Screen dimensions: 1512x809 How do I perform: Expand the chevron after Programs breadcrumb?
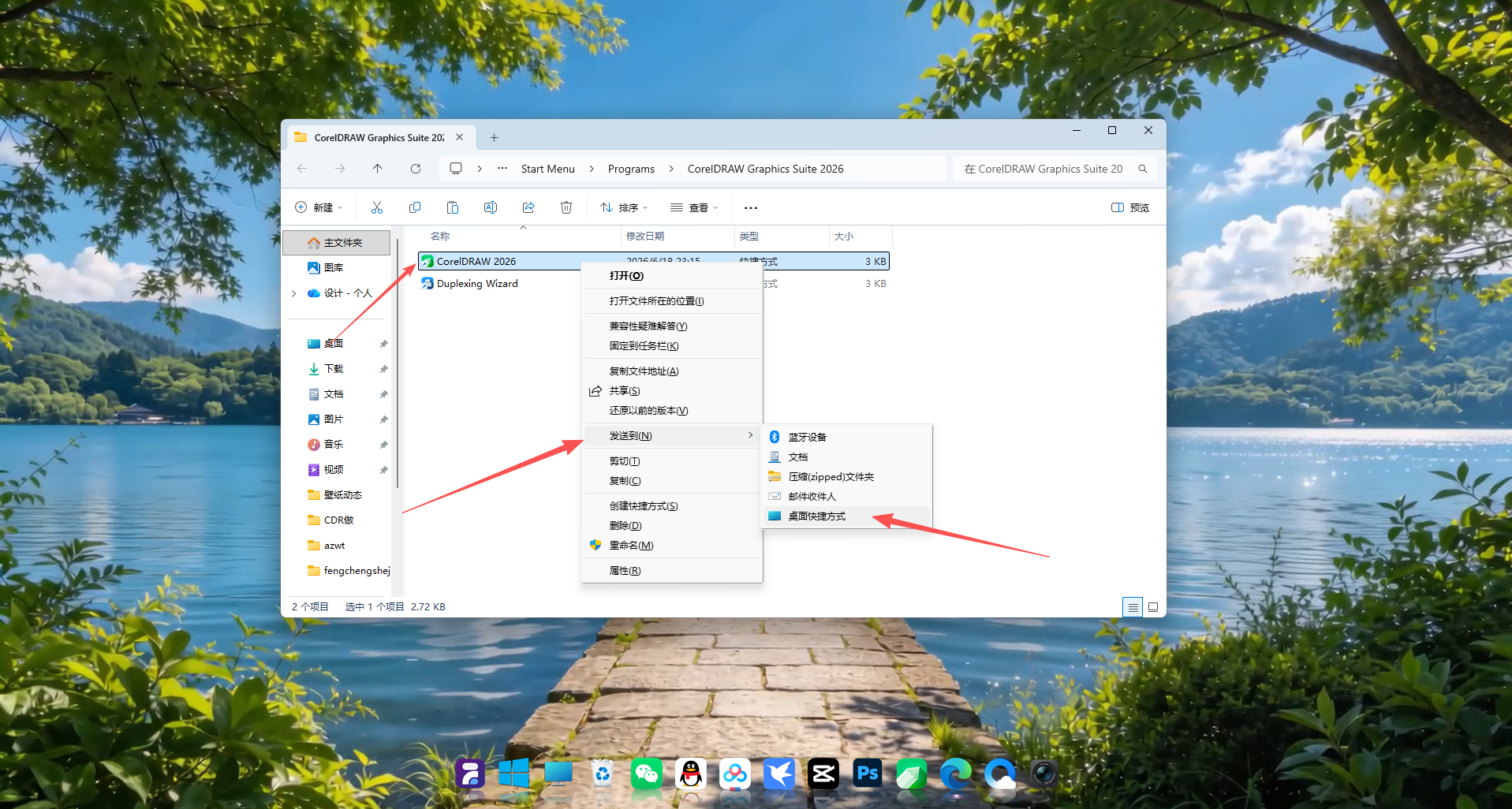click(x=671, y=169)
